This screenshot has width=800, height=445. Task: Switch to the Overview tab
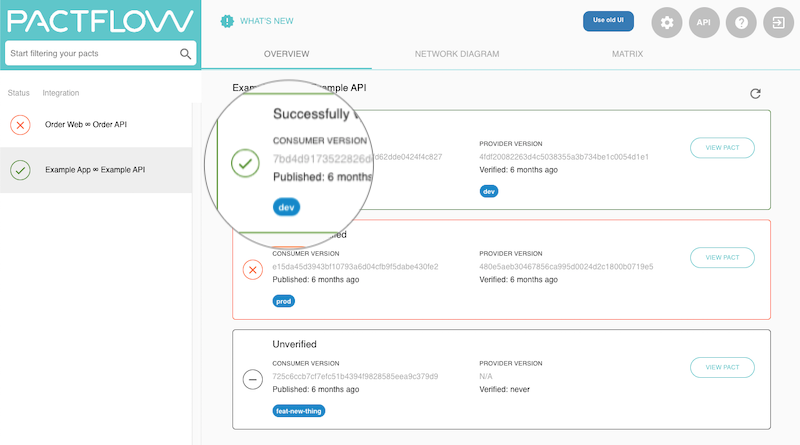tap(286, 54)
